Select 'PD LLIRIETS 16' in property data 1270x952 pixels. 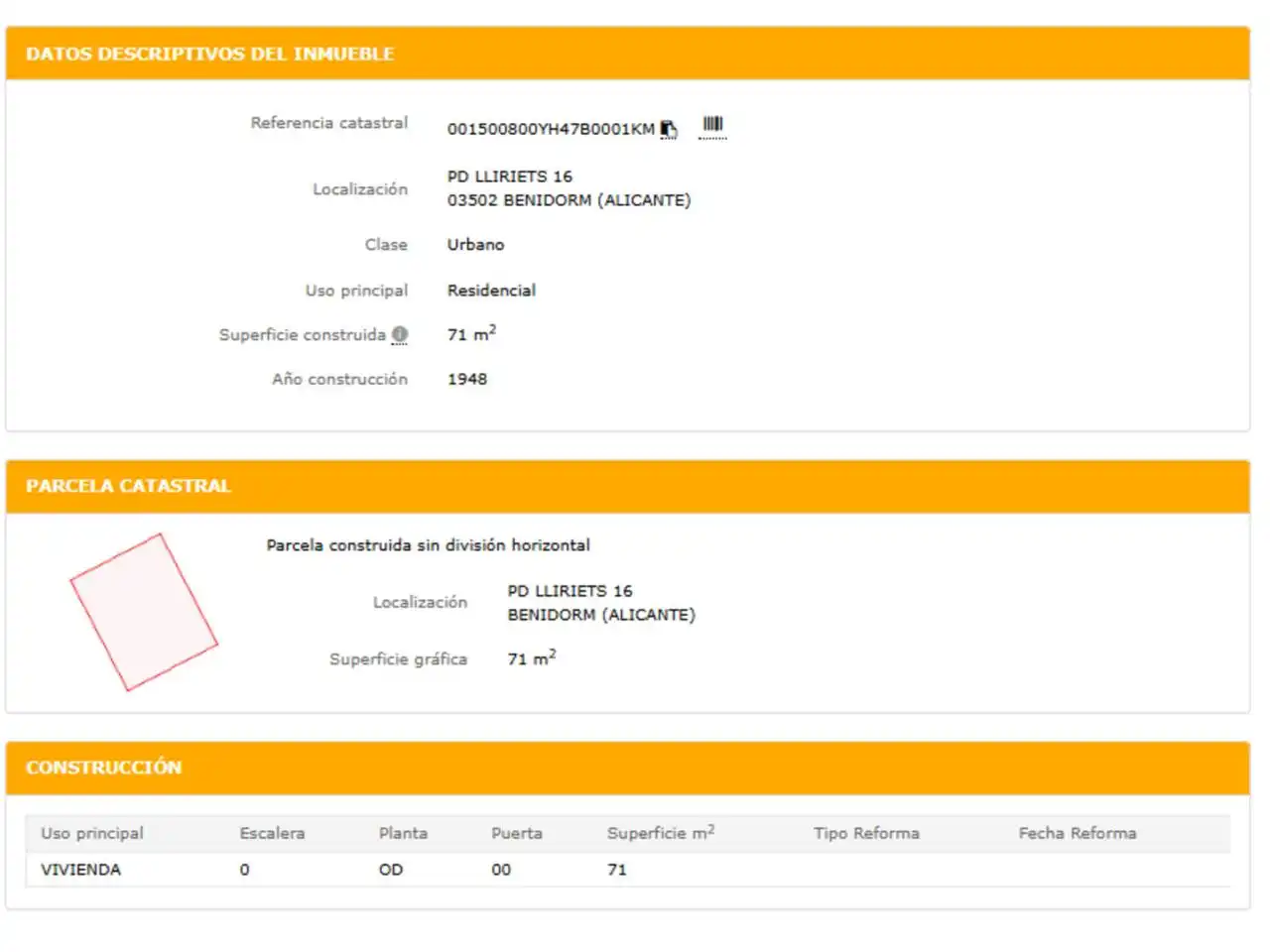tap(509, 177)
